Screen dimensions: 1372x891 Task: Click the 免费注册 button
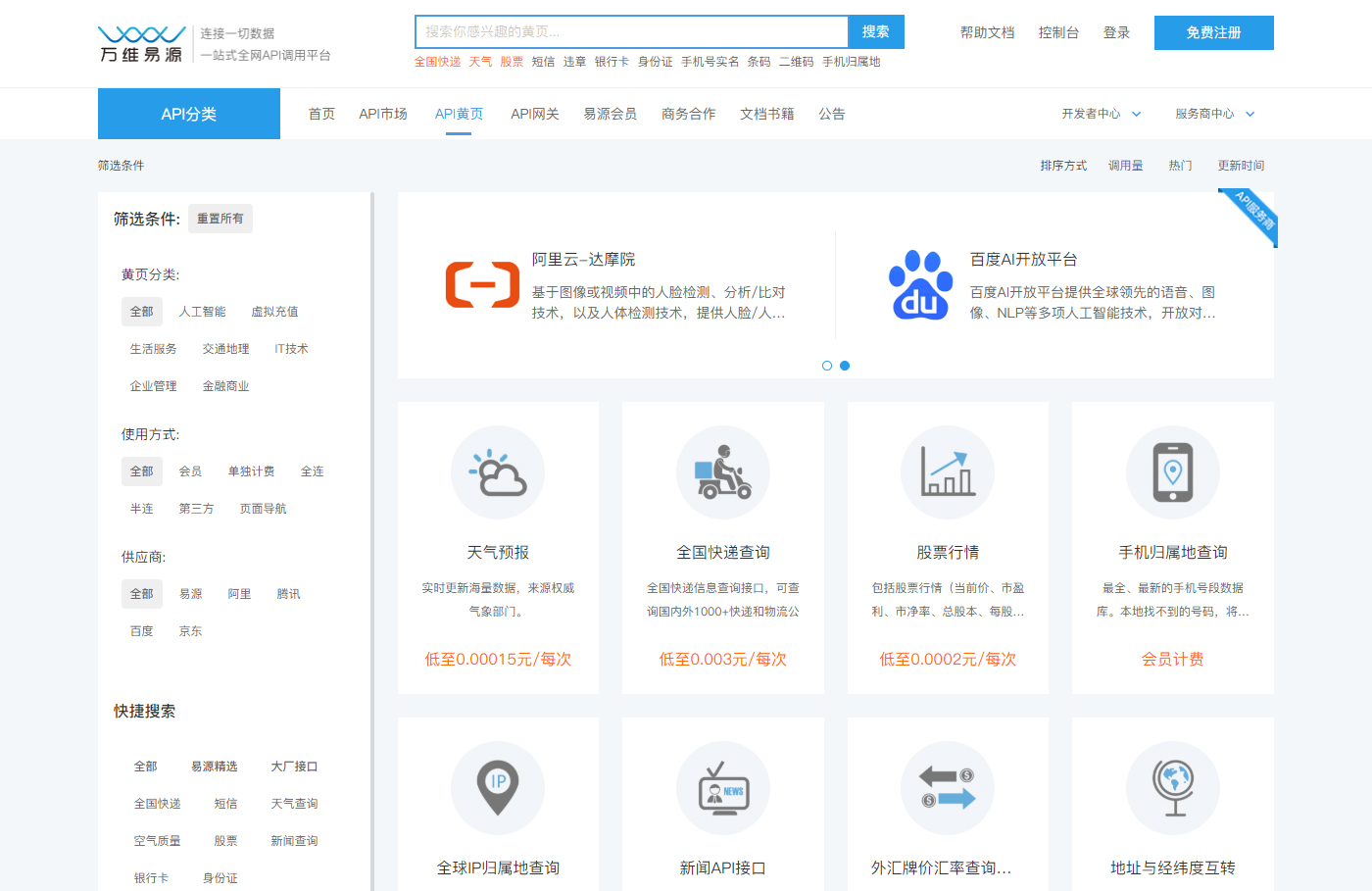(x=1214, y=32)
